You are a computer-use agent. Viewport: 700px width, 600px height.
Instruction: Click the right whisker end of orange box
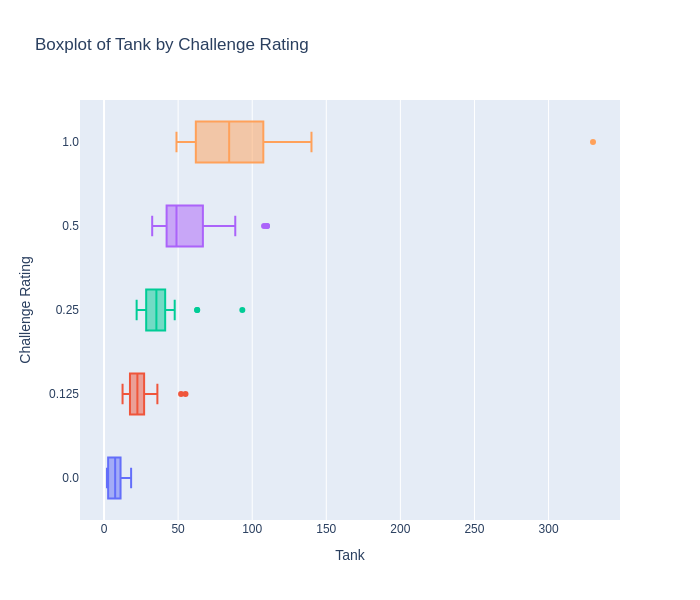[312, 142]
